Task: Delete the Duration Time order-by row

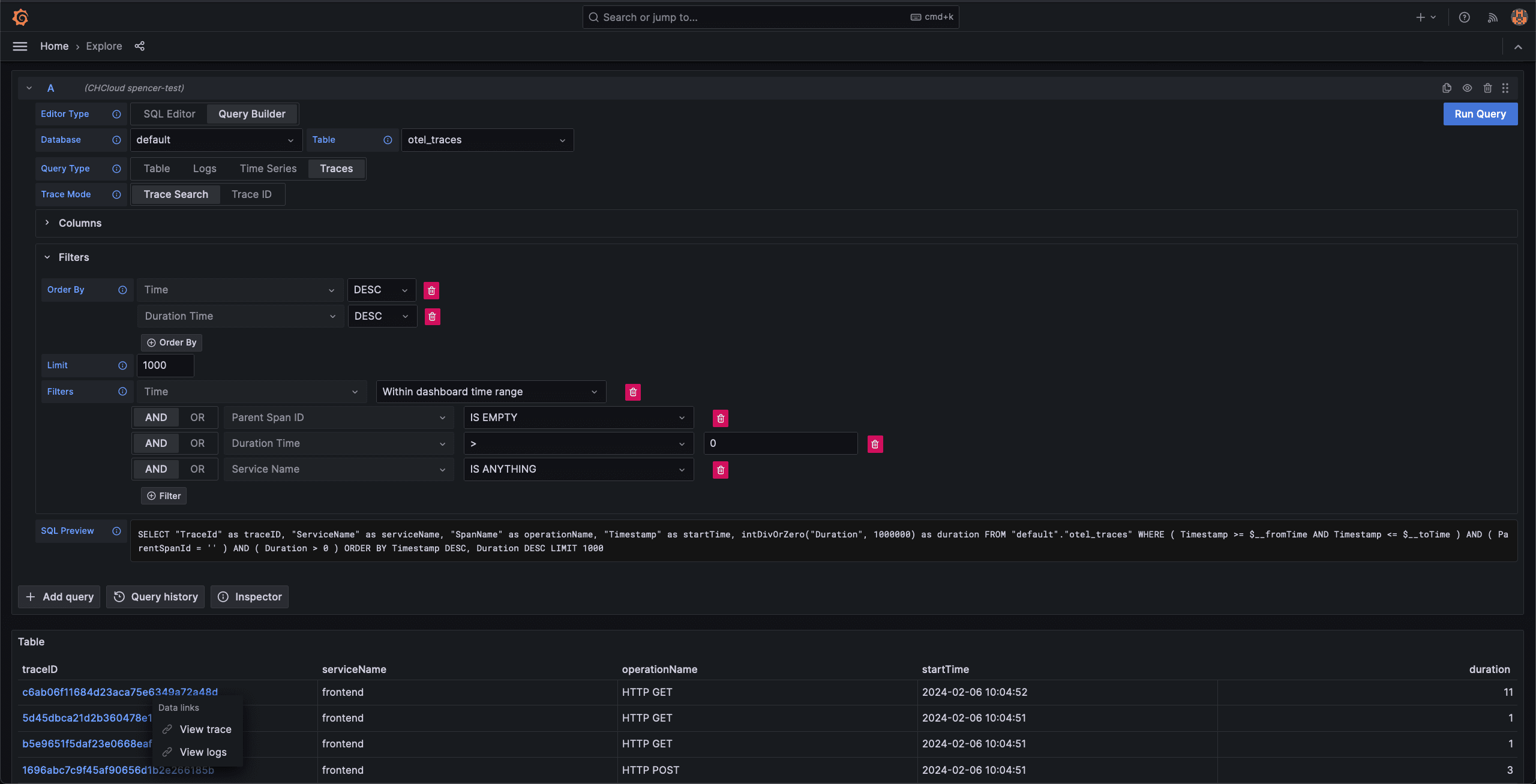Action: tap(432, 317)
